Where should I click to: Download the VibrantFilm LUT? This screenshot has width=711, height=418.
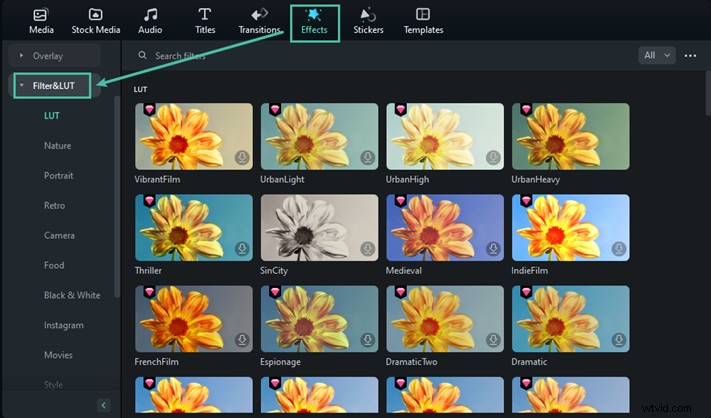[242, 157]
